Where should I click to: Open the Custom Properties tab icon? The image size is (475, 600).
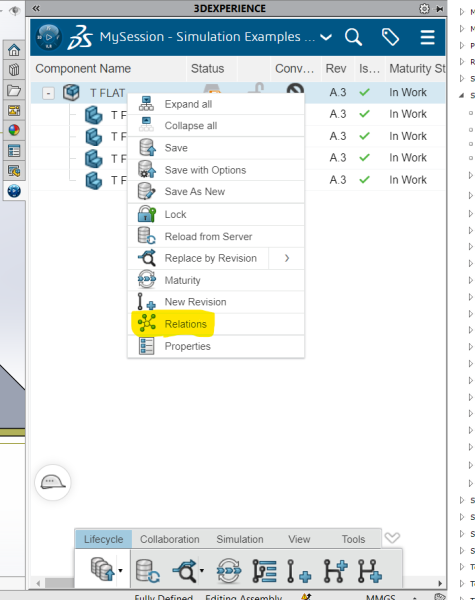[x=14, y=151]
